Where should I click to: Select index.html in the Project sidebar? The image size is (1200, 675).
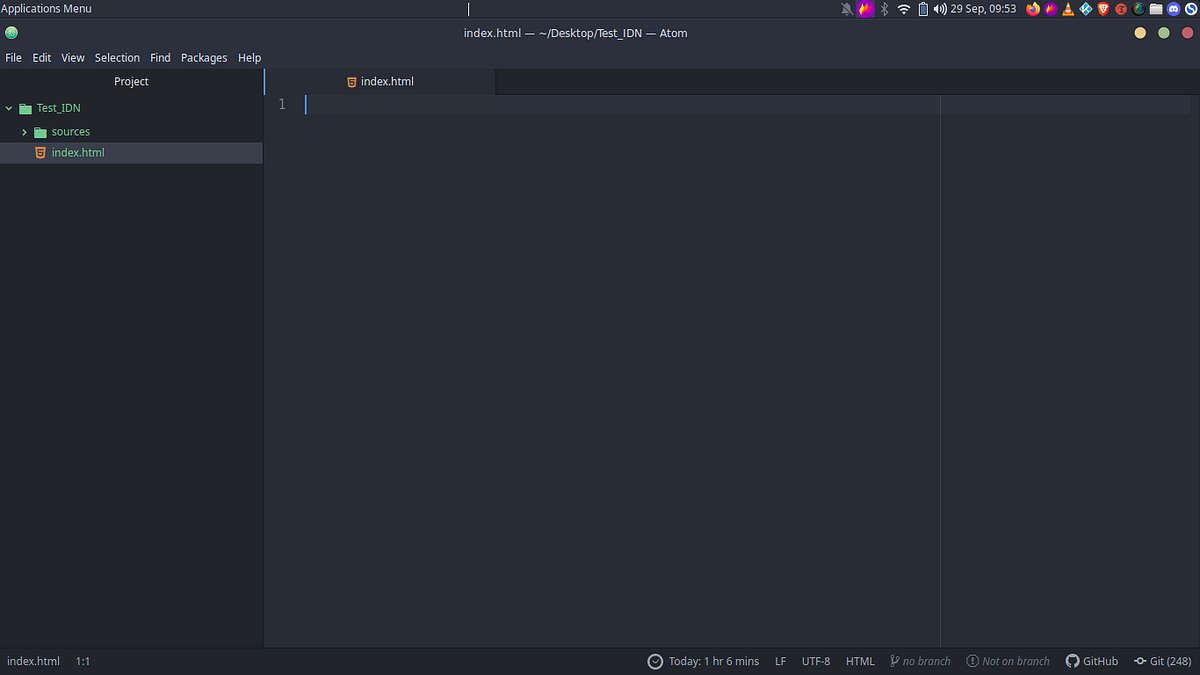coord(78,152)
